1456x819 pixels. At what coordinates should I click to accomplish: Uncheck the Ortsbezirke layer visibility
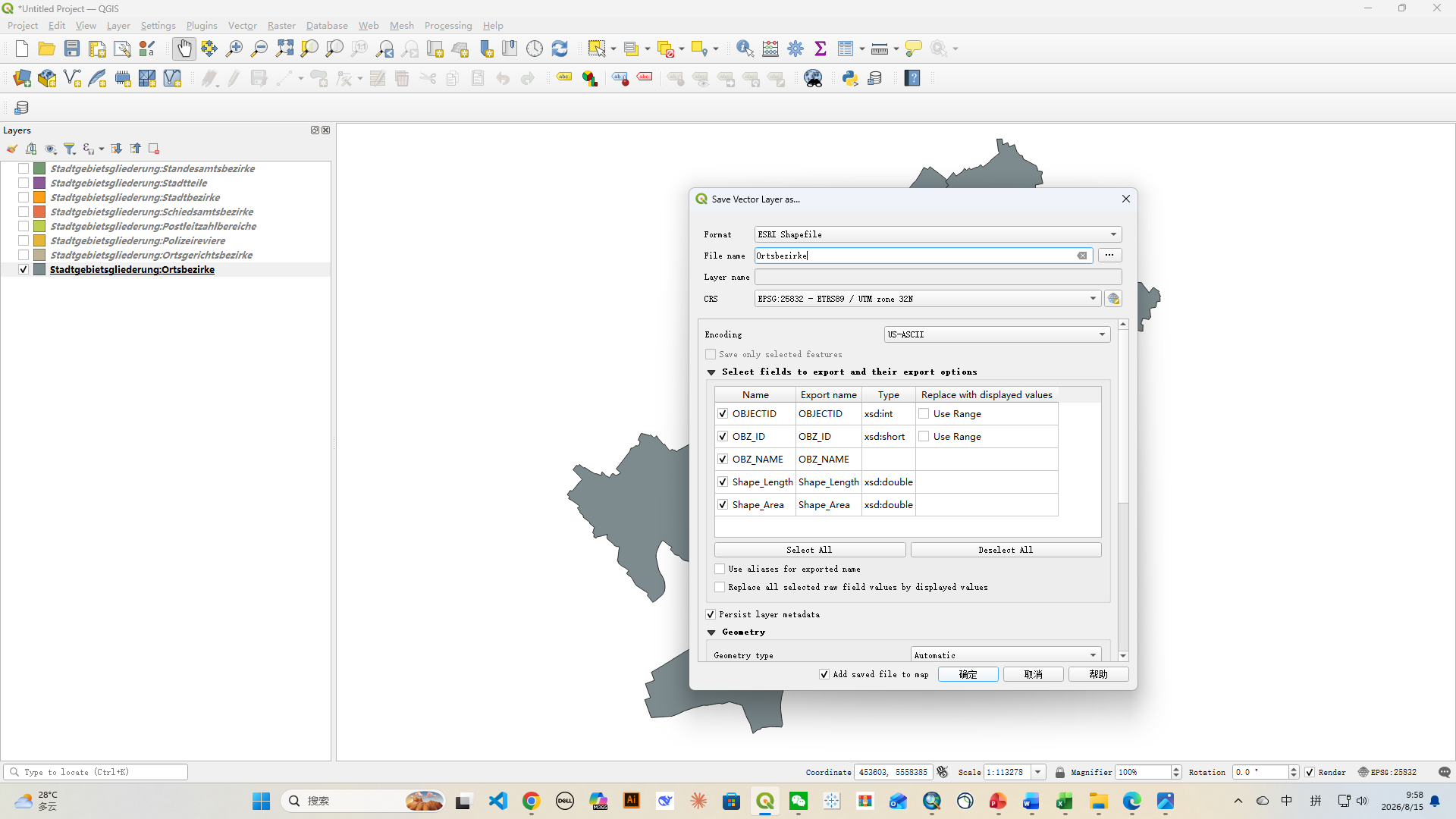tap(24, 269)
